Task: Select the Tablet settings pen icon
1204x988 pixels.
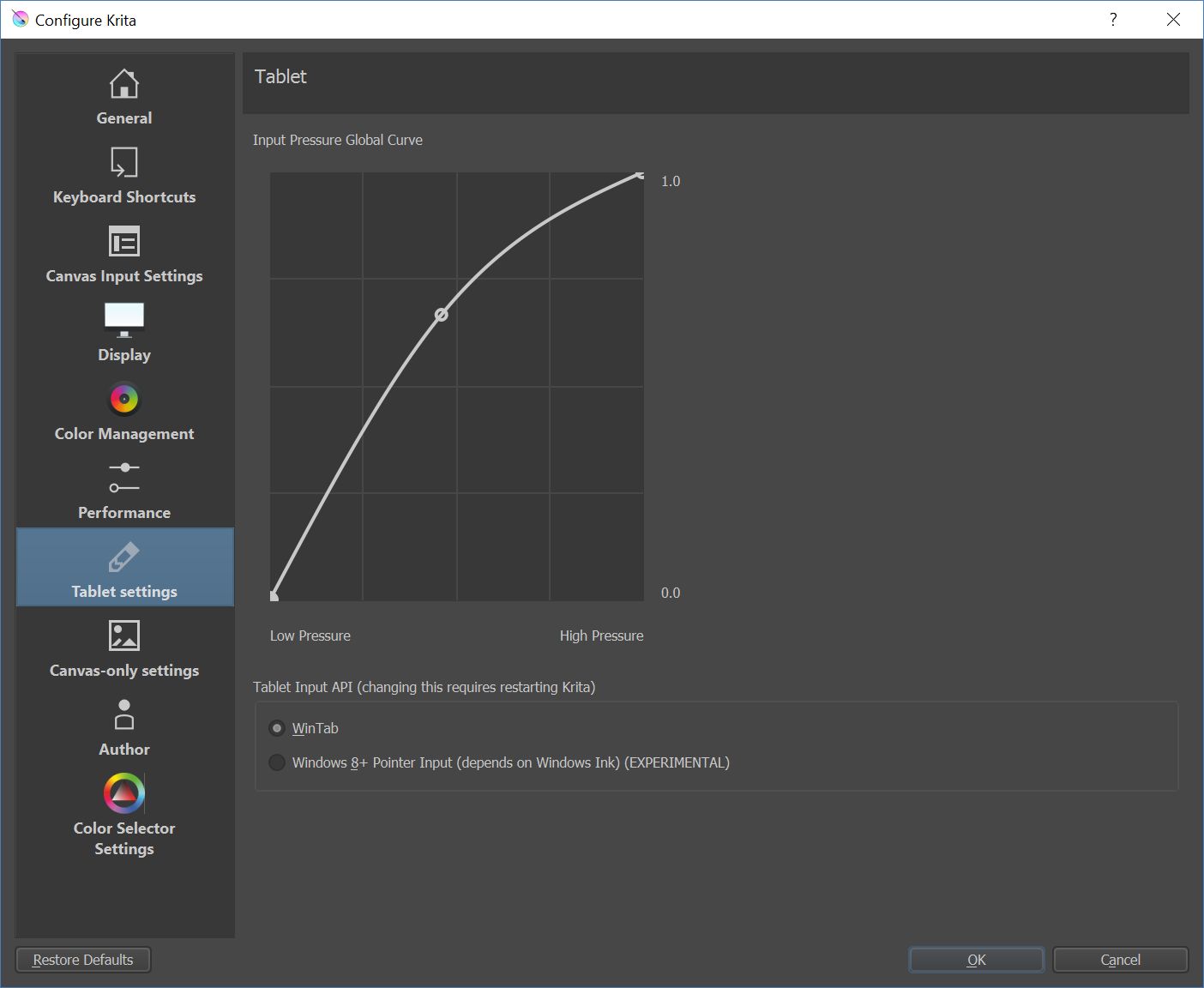Action: [124, 557]
